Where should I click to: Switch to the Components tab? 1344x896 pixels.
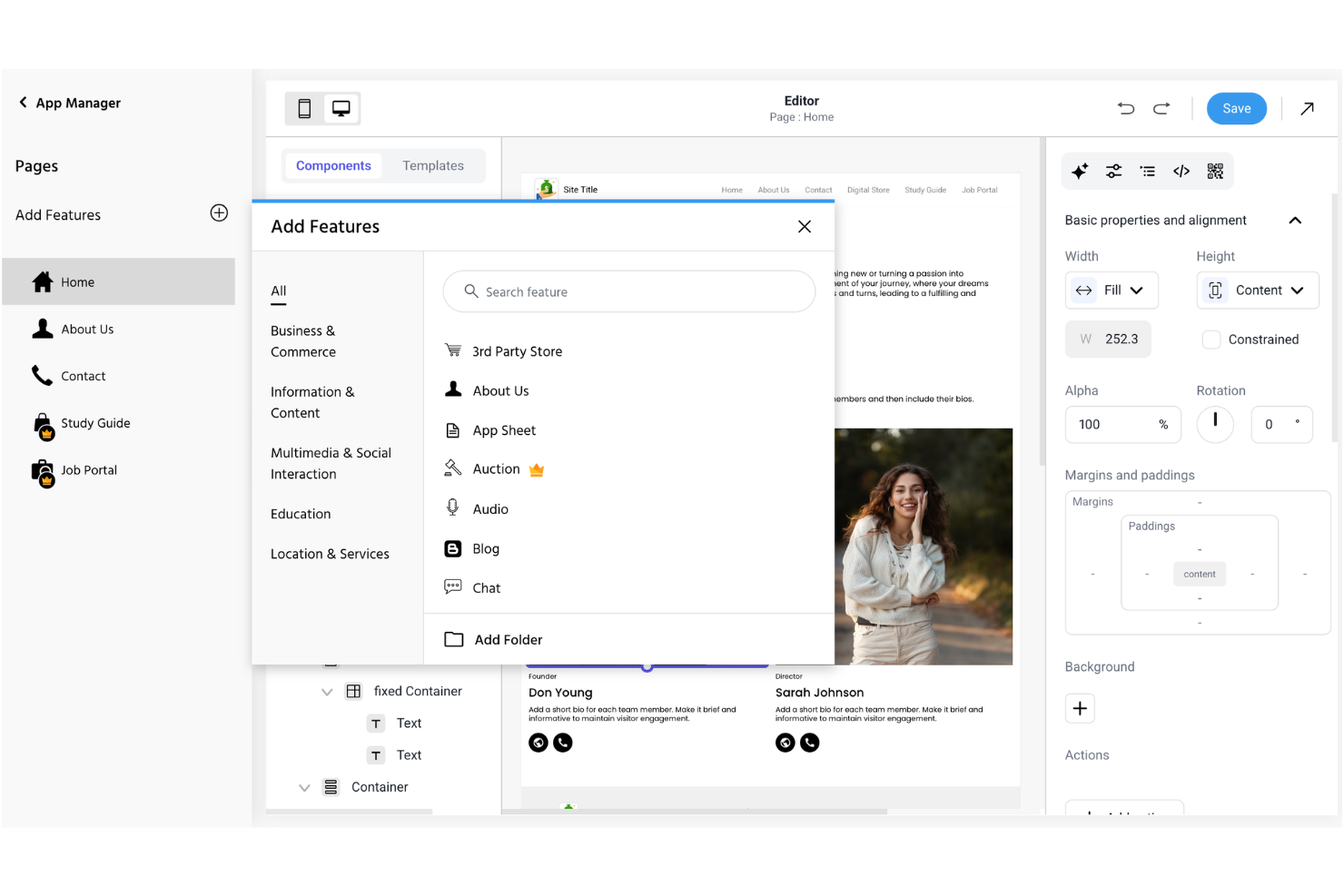[333, 166]
